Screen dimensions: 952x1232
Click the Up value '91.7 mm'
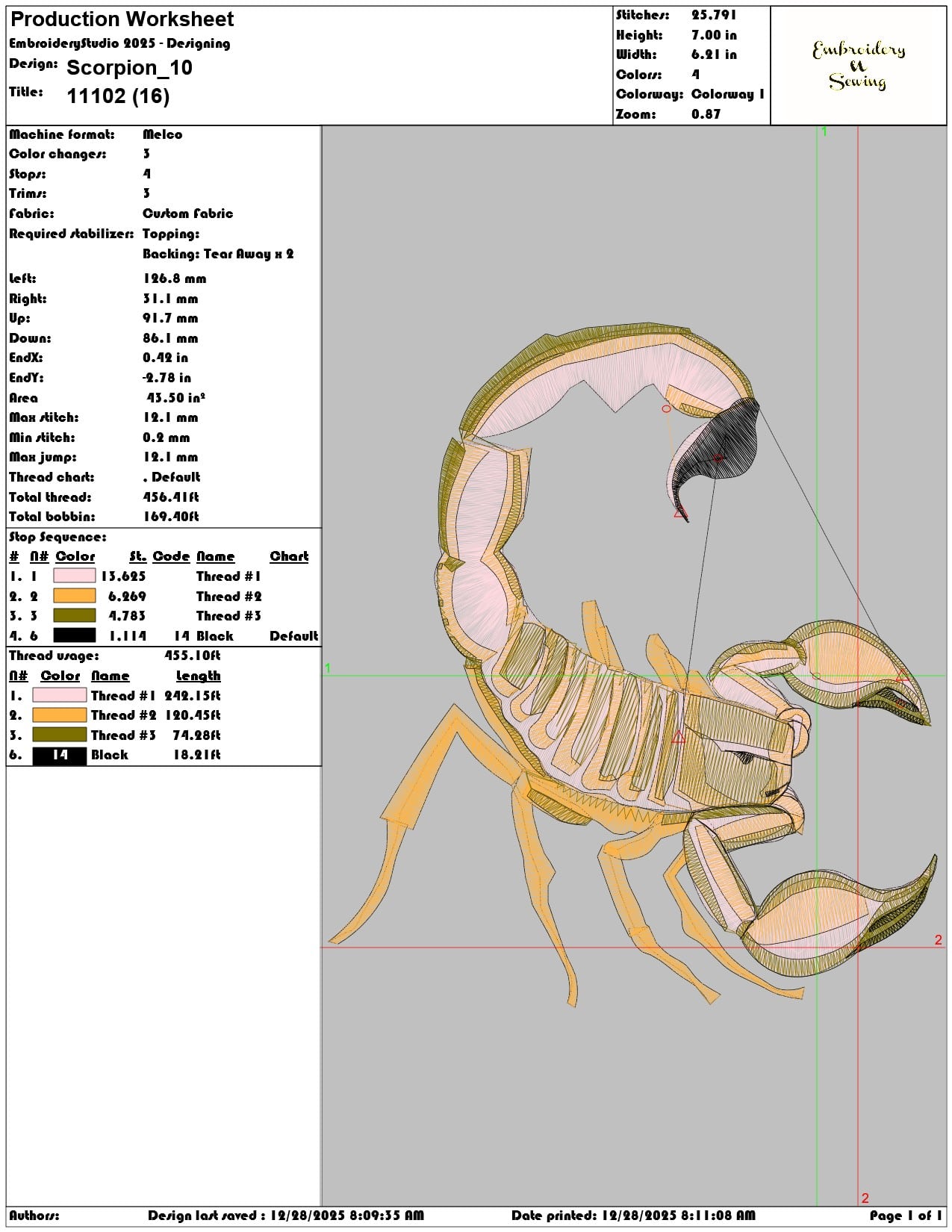170,318
